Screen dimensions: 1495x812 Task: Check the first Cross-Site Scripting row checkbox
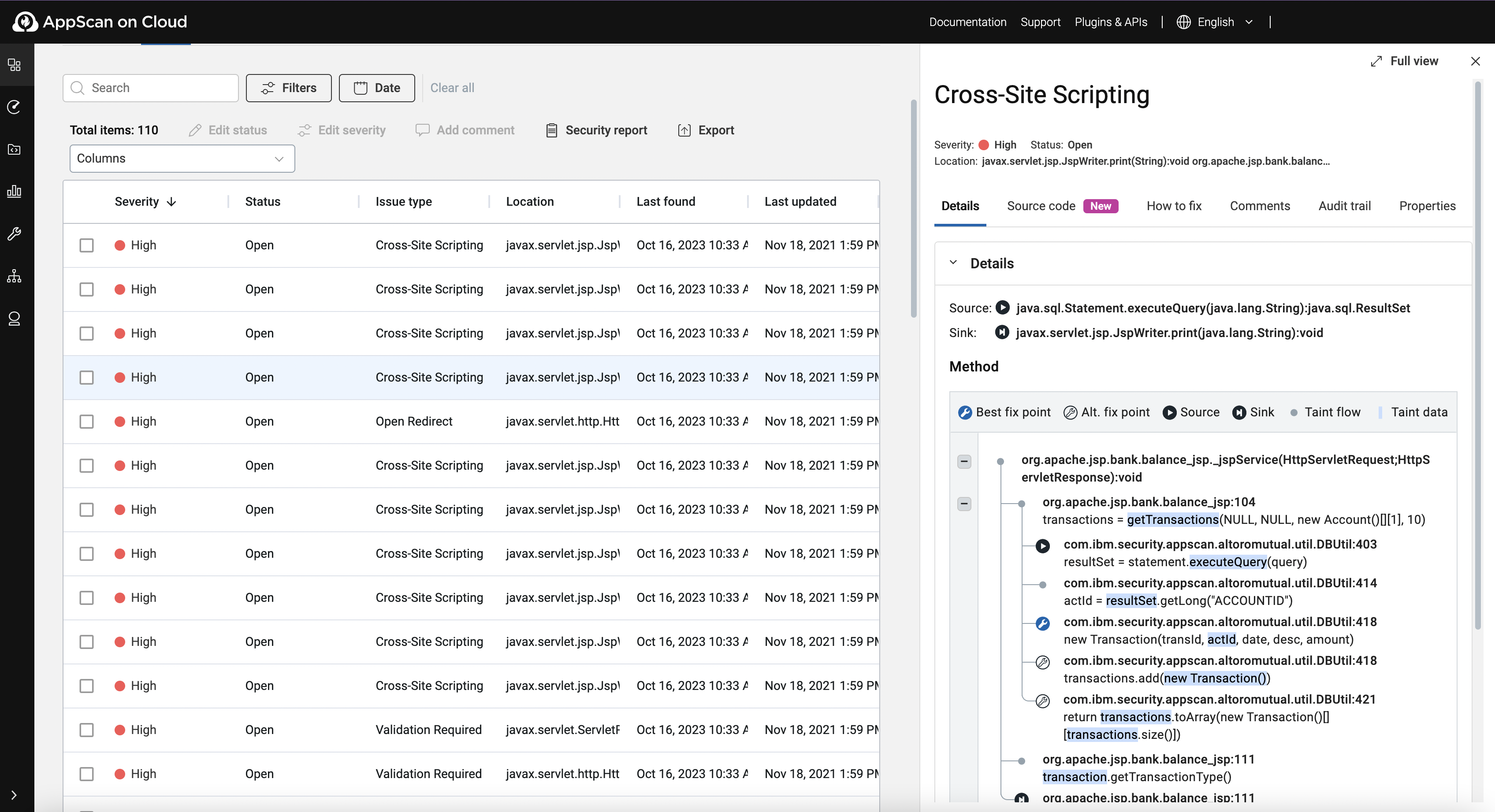point(86,245)
